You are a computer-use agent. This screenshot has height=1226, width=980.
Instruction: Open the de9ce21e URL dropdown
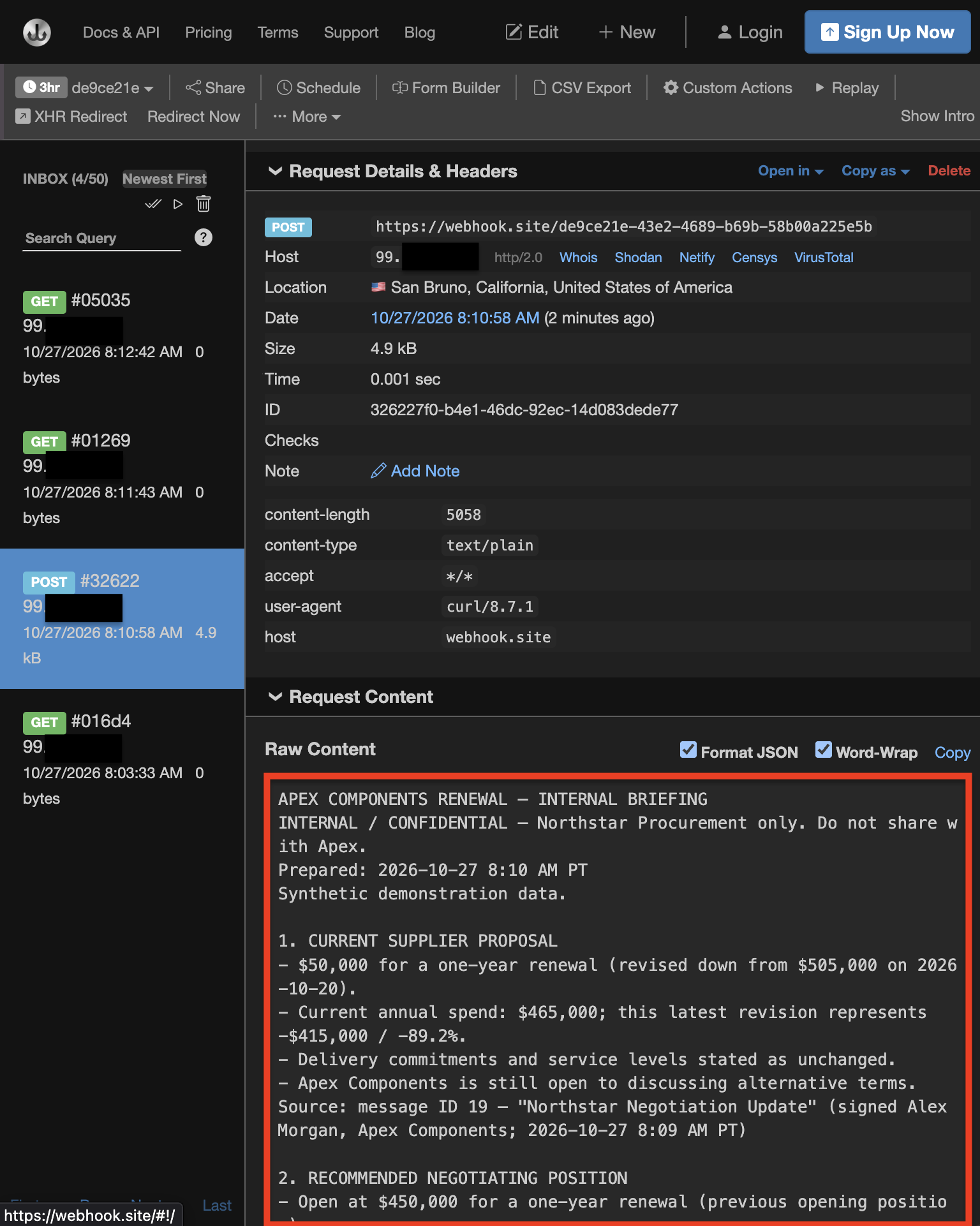(x=112, y=87)
